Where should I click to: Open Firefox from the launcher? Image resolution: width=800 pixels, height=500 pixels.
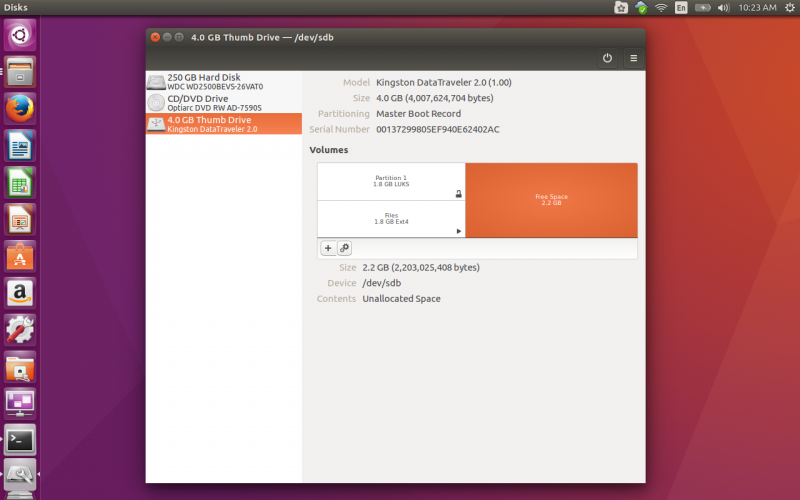[20, 109]
